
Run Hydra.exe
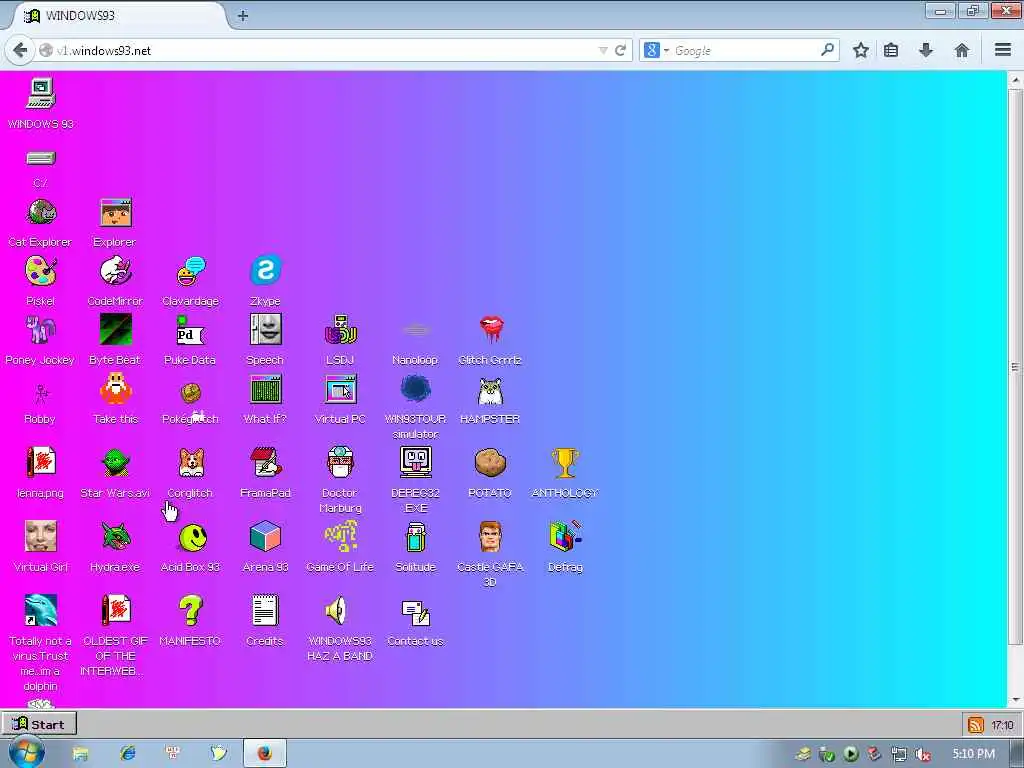tap(116, 536)
